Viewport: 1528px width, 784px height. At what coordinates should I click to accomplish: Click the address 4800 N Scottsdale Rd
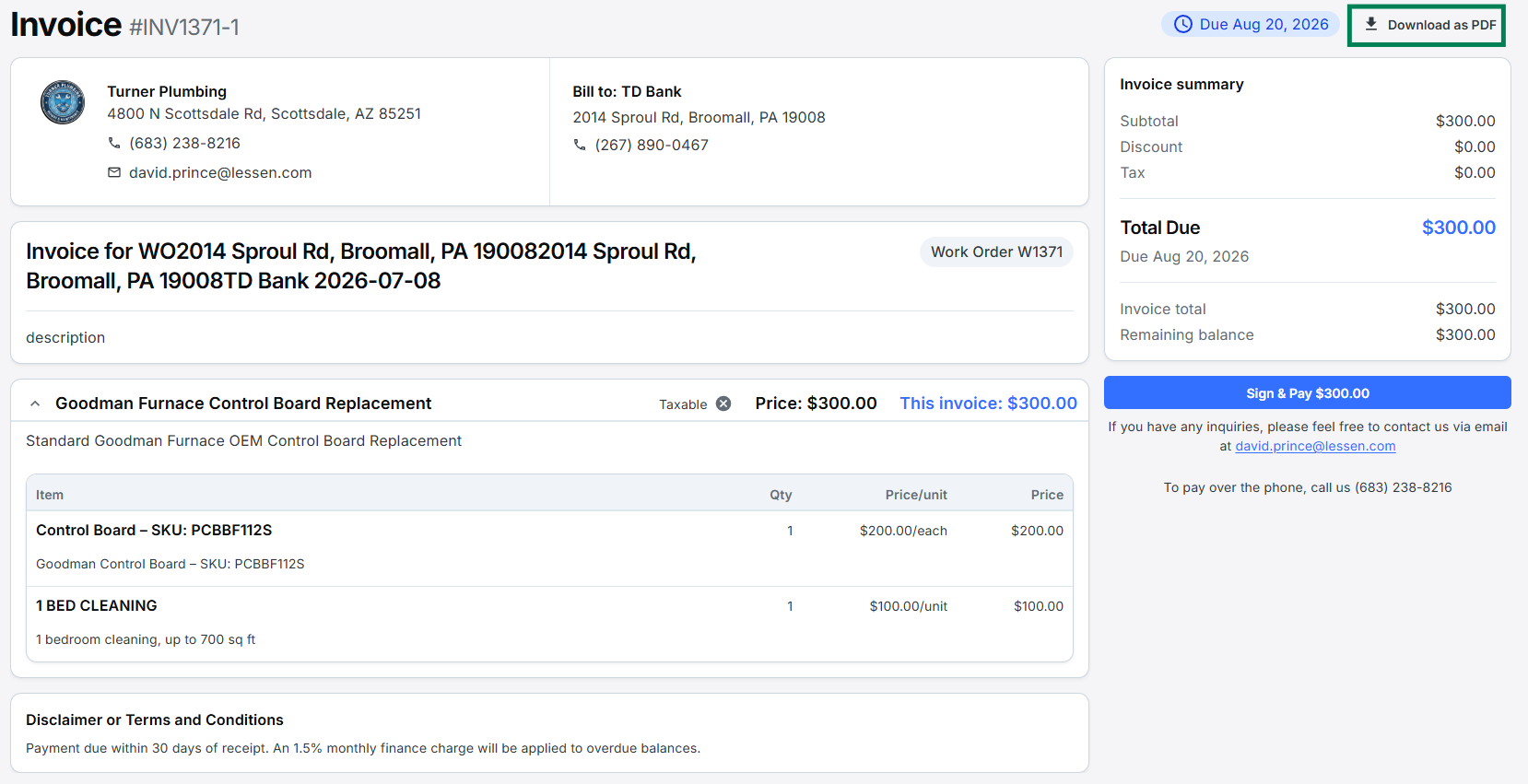(x=264, y=113)
